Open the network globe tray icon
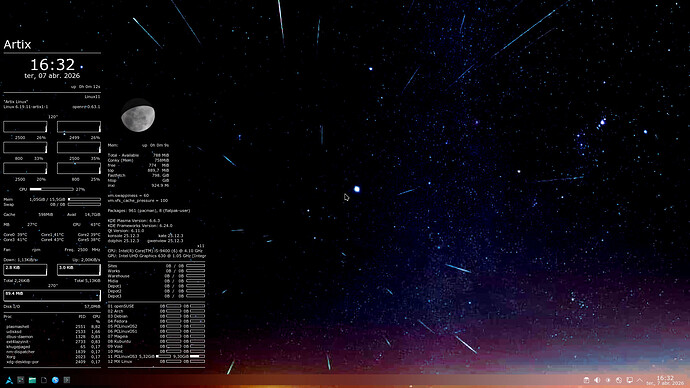This screenshot has height=388, width=690. coord(619,380)
